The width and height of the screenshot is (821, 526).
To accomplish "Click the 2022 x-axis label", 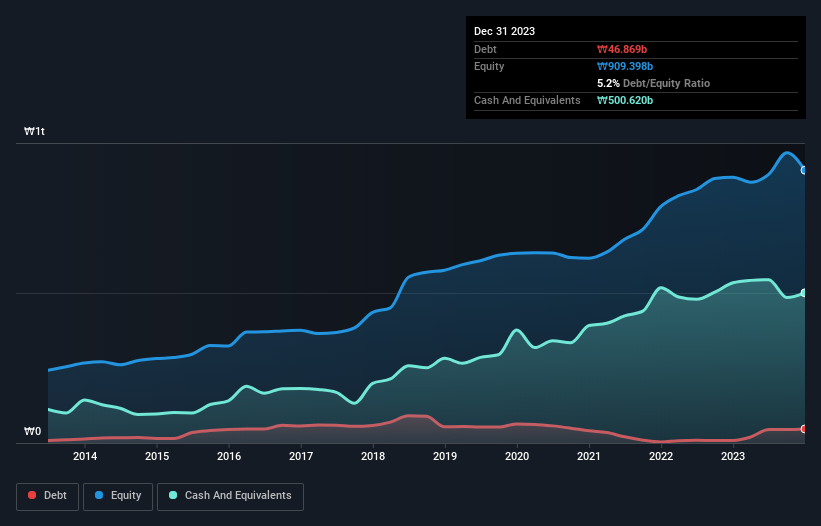I will click(661, 456).
